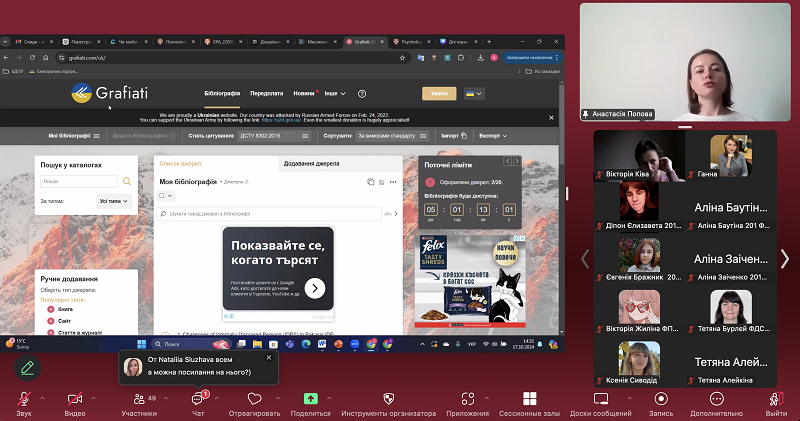
Task: Click the Імпорт import icon button
Action: [454, 136]
